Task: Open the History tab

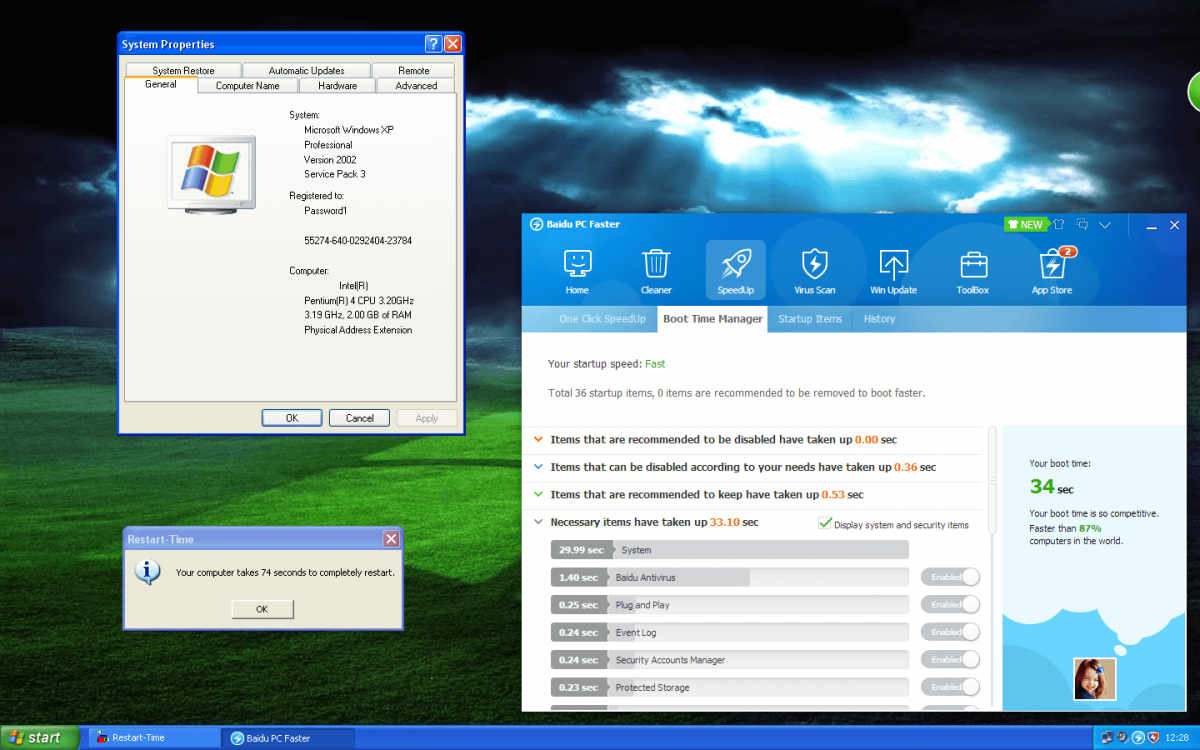Action: coord(879,319)
